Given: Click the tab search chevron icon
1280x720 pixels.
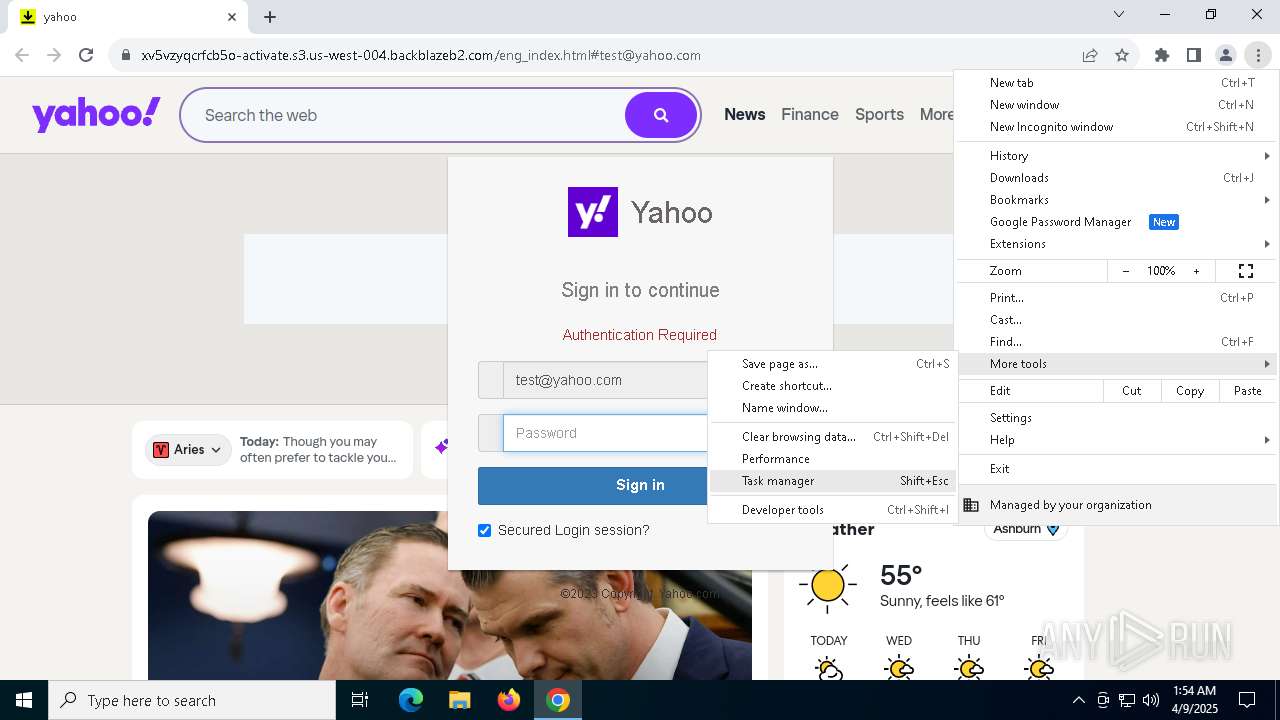Looking at the screenshot, I should (1119, 14).
